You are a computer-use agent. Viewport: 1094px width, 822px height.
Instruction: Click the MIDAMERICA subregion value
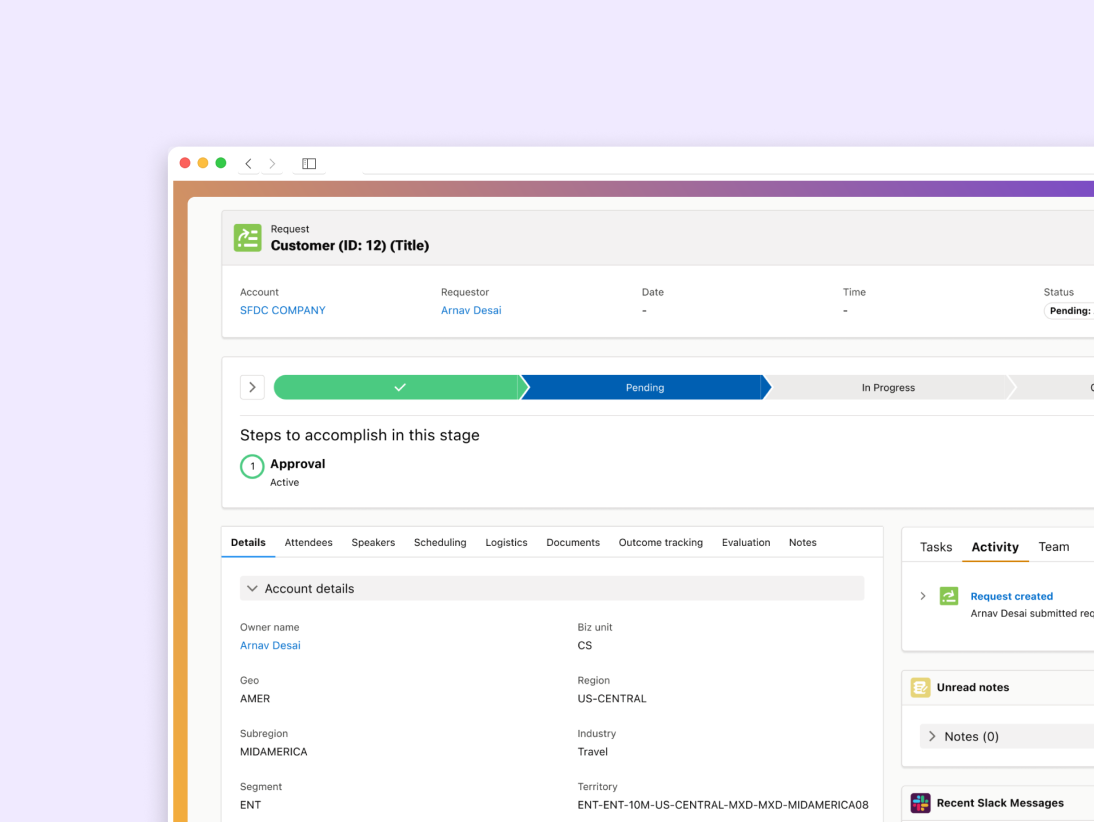point(274,752)
